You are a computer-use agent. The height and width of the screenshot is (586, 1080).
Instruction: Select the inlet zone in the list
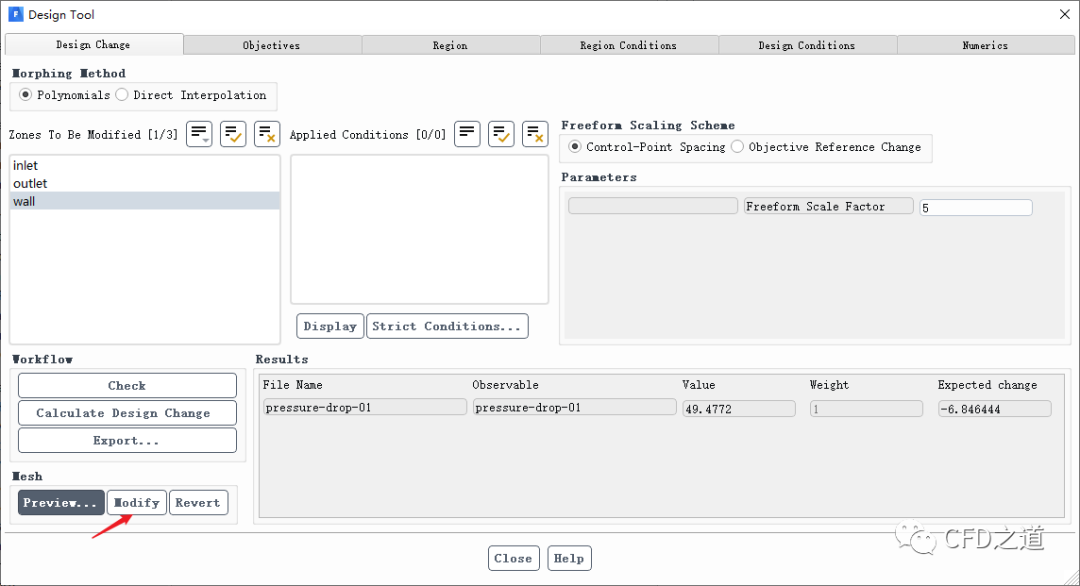click(x=26, y=166)
